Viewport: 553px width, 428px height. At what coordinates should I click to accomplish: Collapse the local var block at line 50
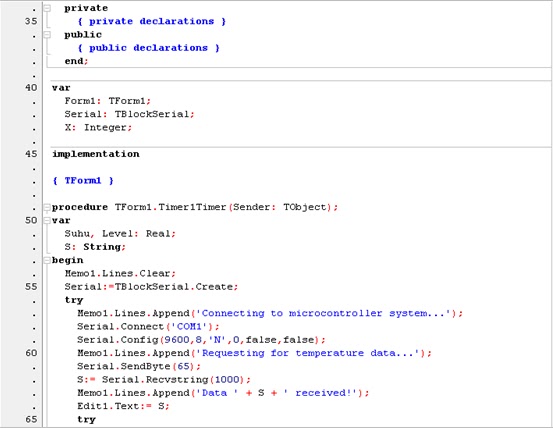coord(47,221)
